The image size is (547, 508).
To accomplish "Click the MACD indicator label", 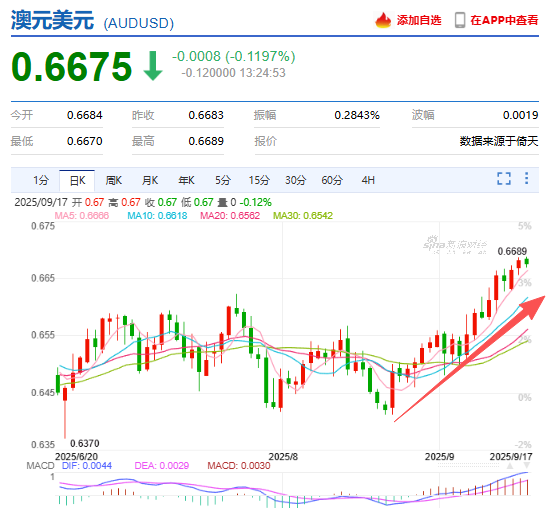I will point(40,465).
